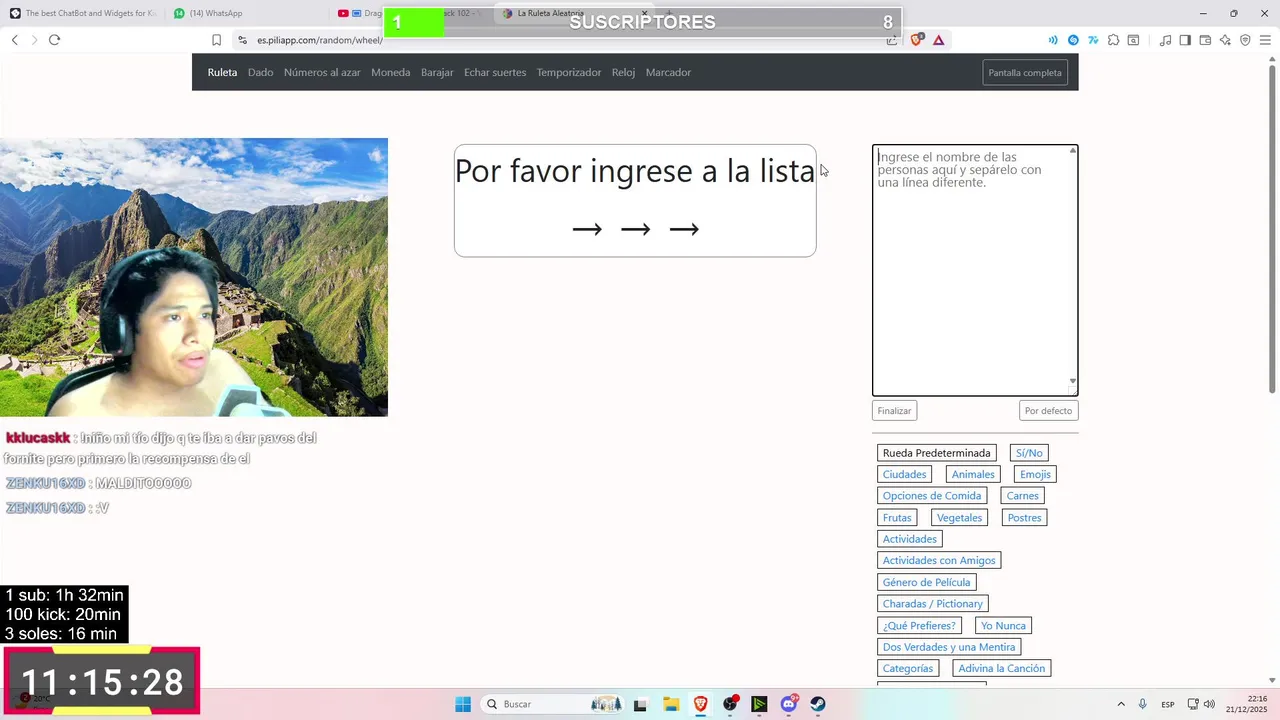The height and width of the screenshot is (720, 1280).
Task: Select the Yo Nunca preset
Action: coord(1003,625)
